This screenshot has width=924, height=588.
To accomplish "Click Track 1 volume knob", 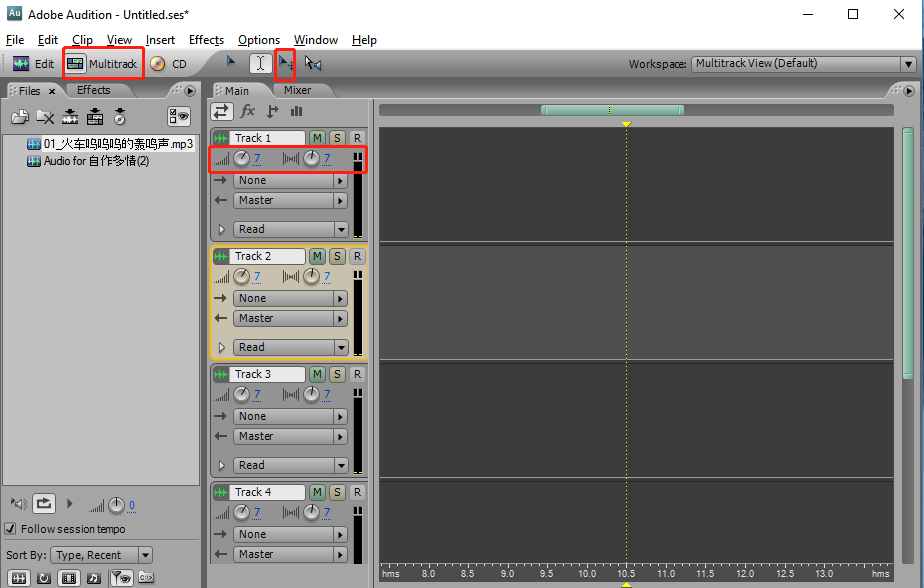I will pyautogui.click(x=242, y=158).
